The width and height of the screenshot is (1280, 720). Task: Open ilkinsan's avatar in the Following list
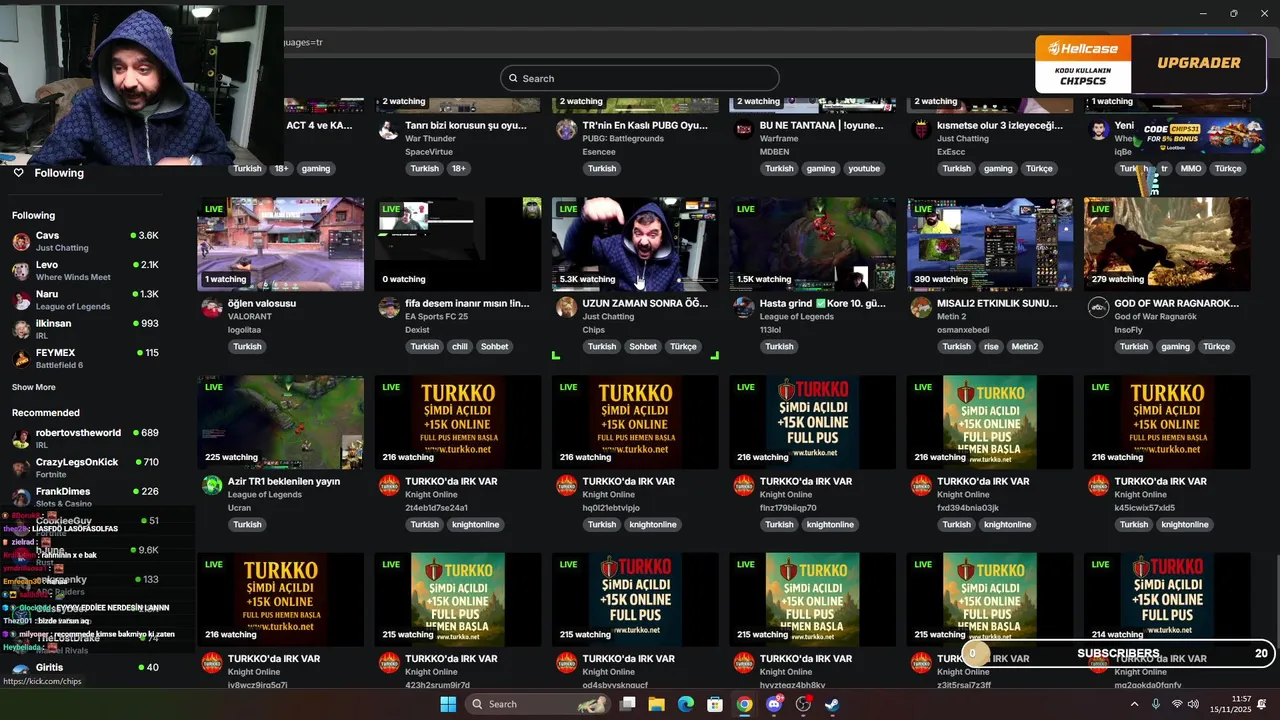[21, 329]
